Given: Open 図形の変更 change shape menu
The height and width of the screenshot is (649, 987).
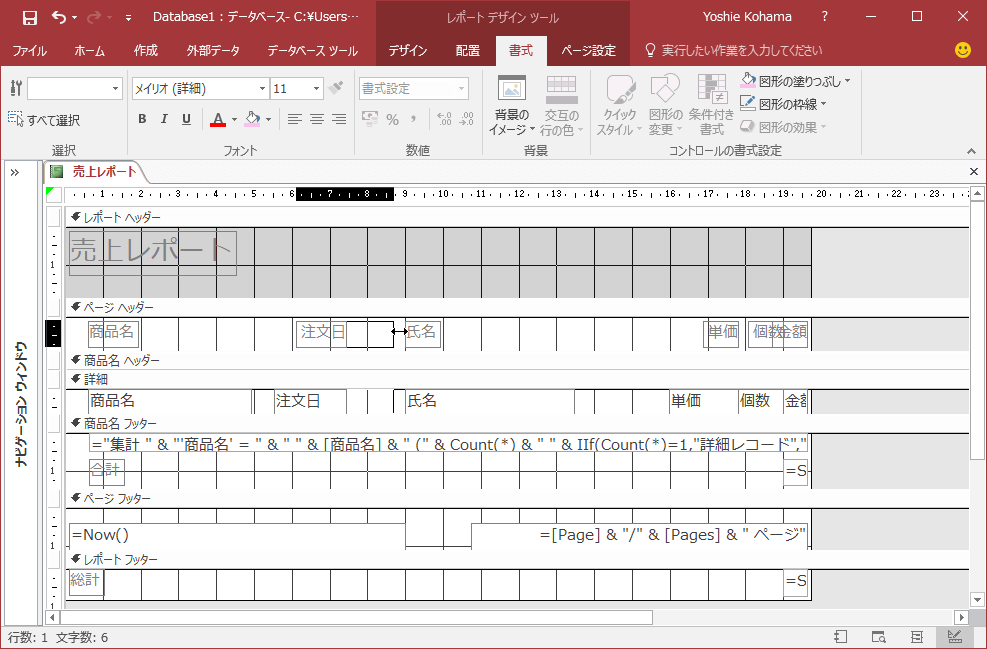Looking at the screenshot, I should coord(665,105).
